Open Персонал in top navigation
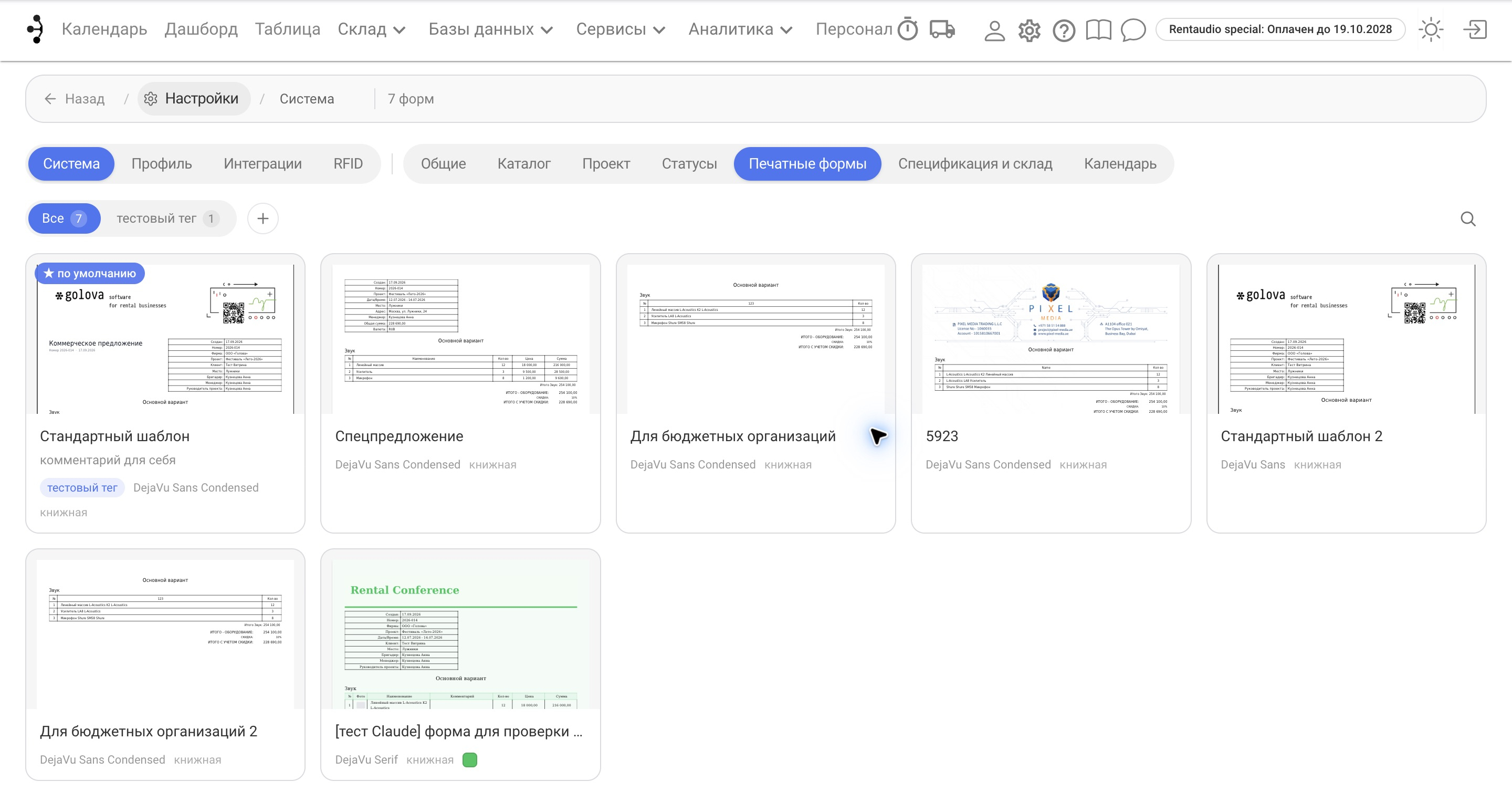The image size is (1512, 792). point(854,29)
